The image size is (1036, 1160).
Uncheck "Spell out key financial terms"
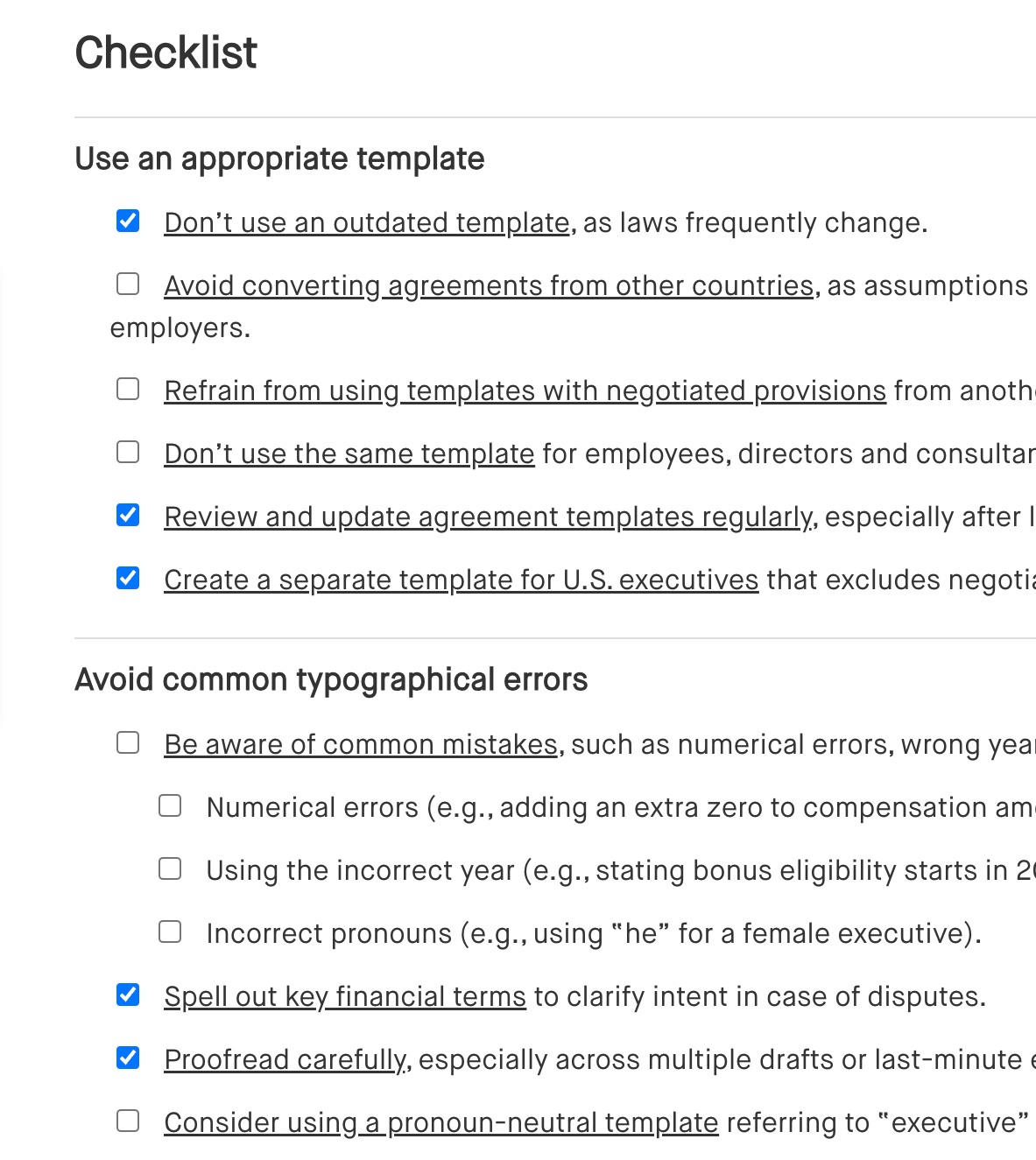click(x=128, y=995)
